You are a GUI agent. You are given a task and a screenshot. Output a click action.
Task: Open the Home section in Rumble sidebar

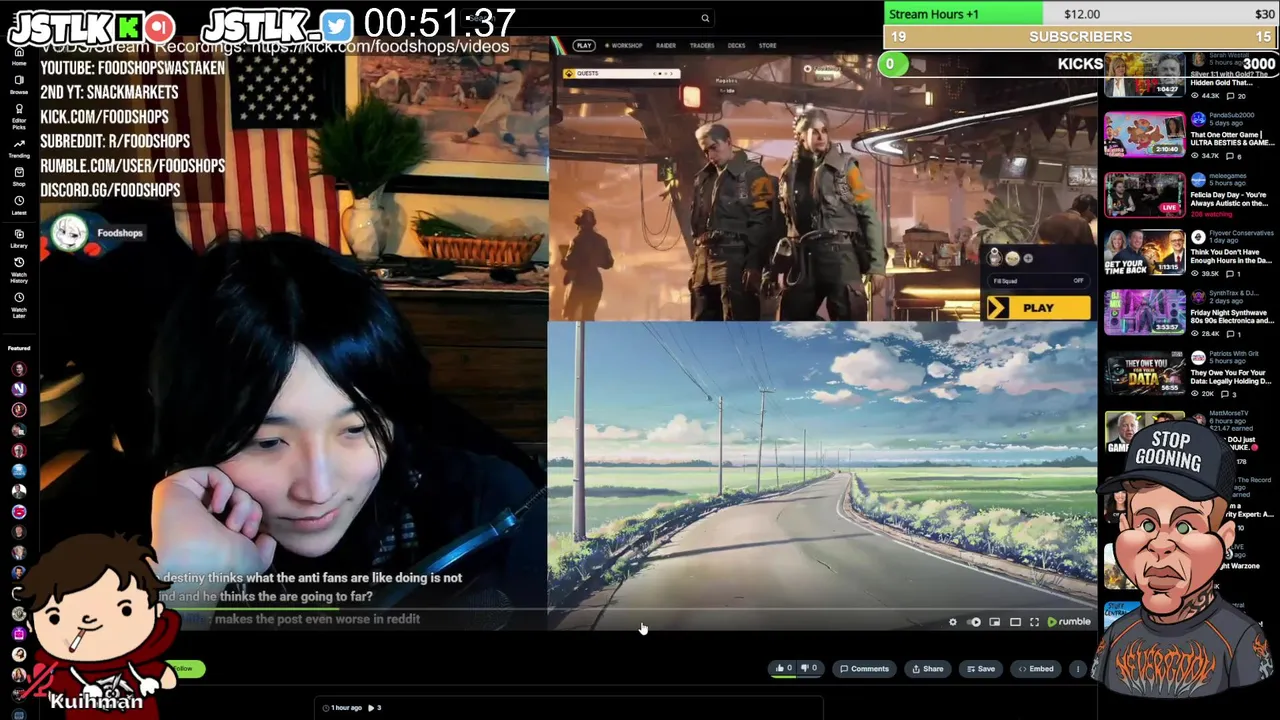18,55
